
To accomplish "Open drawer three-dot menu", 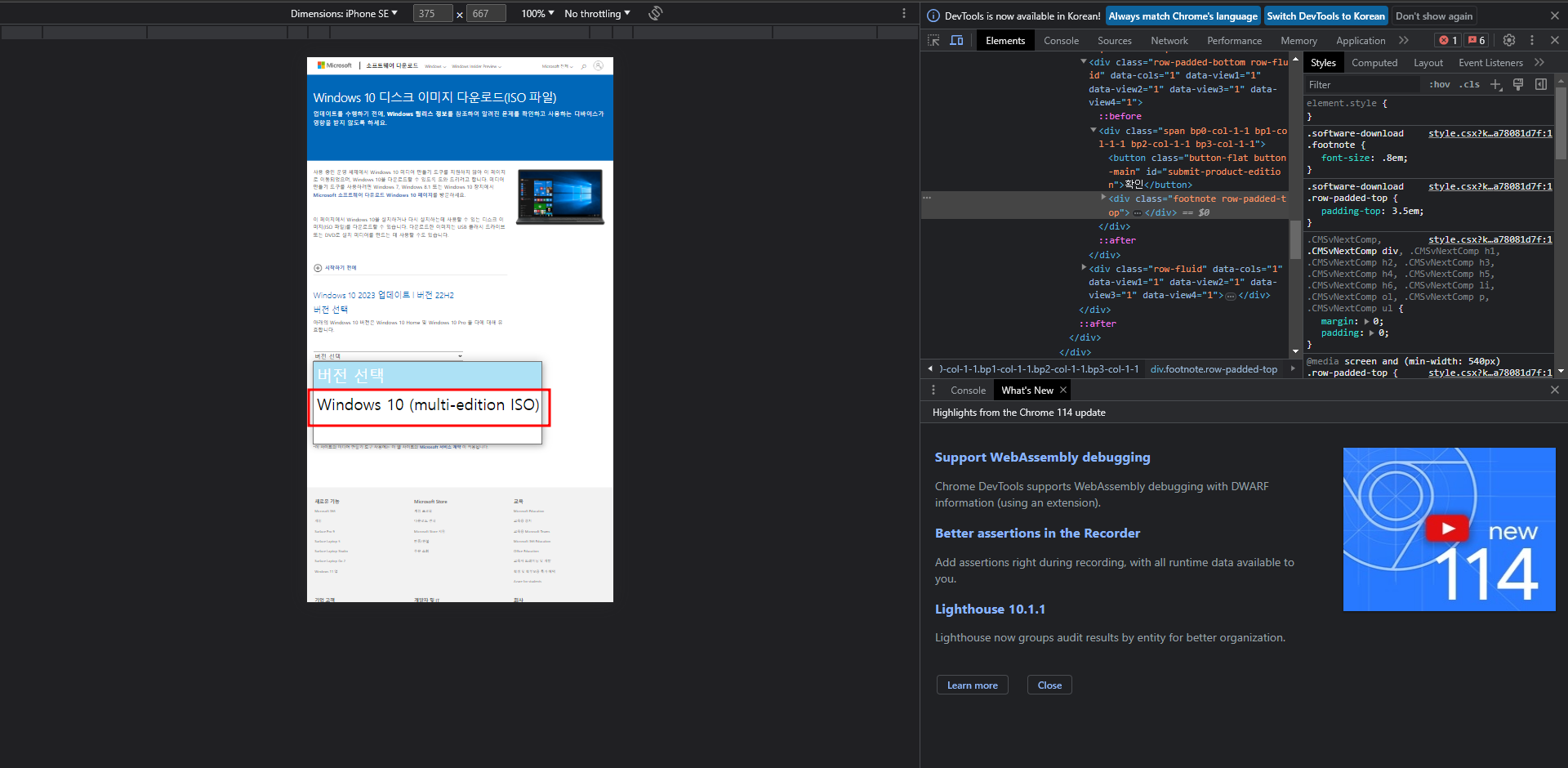I will click(933, 390).
